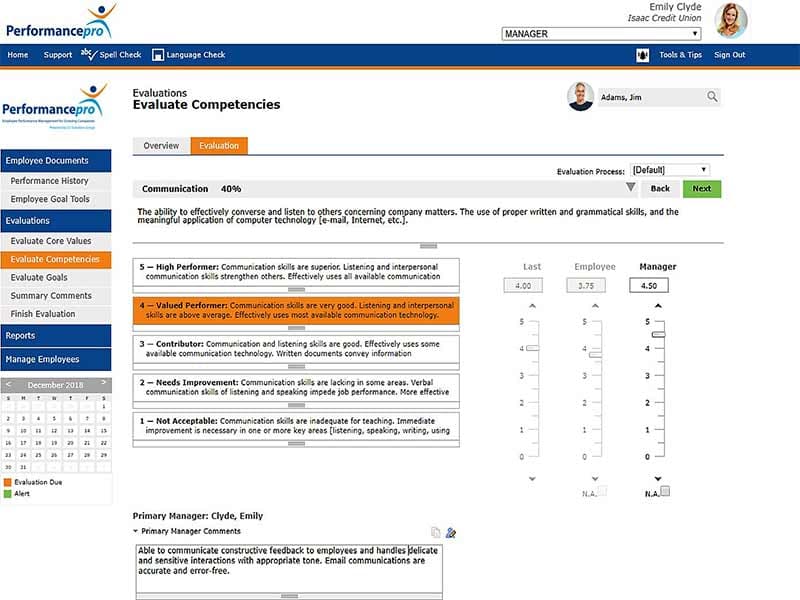Open the Evaluation Process dropdown
Viewport: 800px width, 600px height.
click(670, 169)
